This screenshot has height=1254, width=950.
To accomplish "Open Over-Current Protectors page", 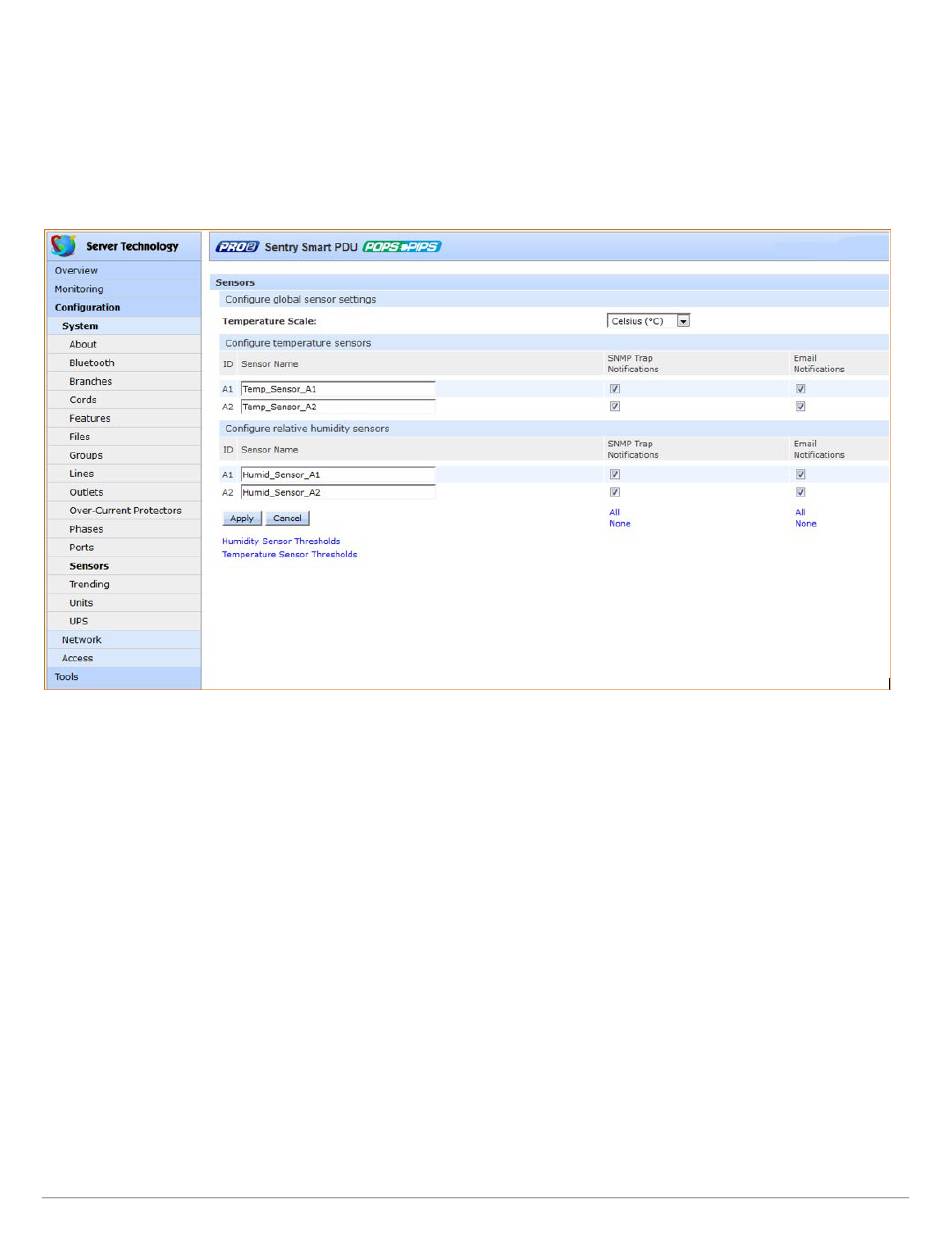I will pos(124,511).
